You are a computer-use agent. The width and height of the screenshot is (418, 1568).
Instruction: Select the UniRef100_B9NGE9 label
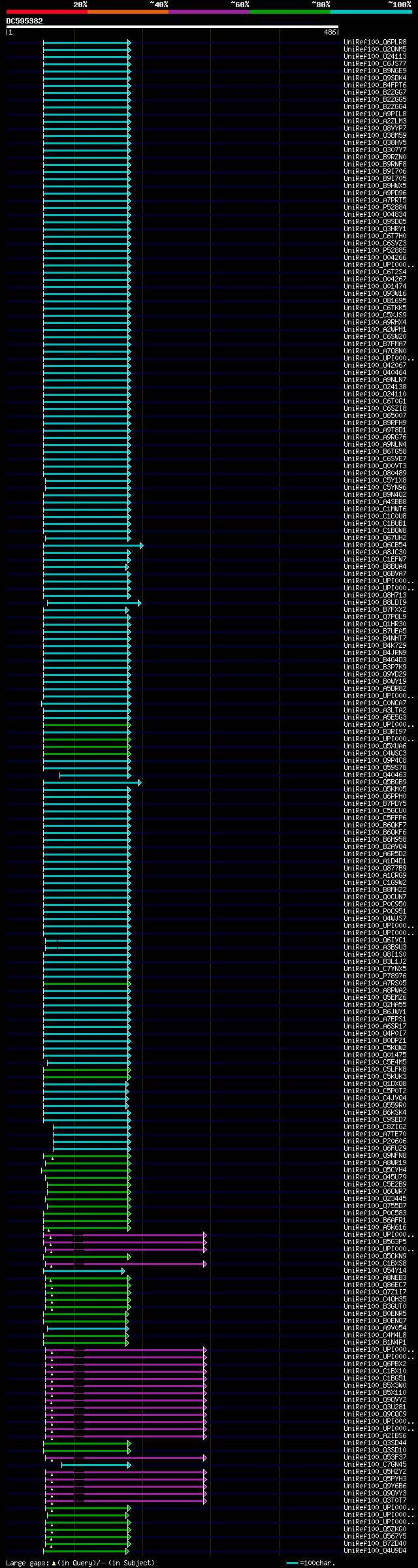[375, 71]
